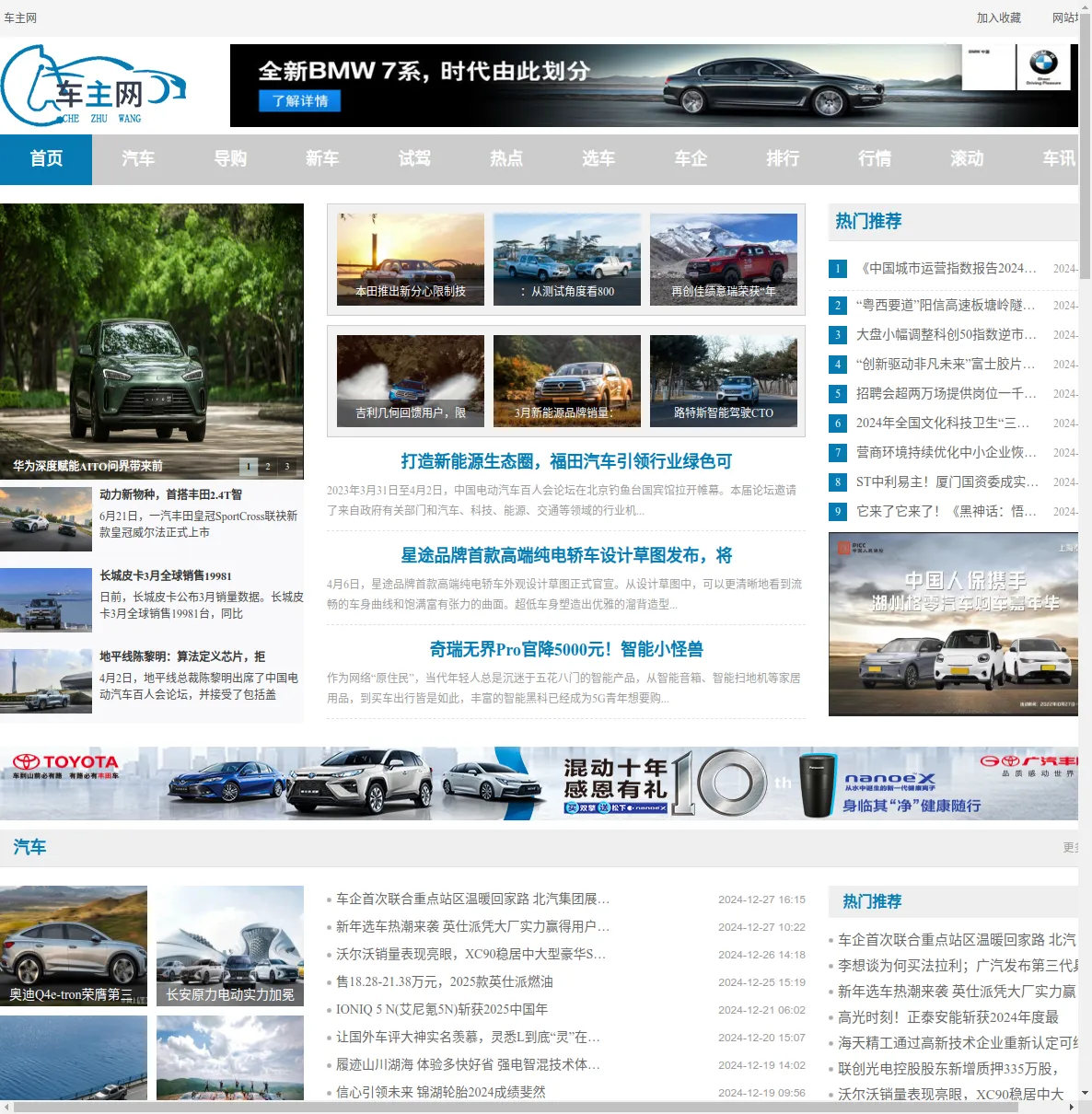
Task: Open the article 长城皮卡3月全球销售19981
Action: [166, 575]
